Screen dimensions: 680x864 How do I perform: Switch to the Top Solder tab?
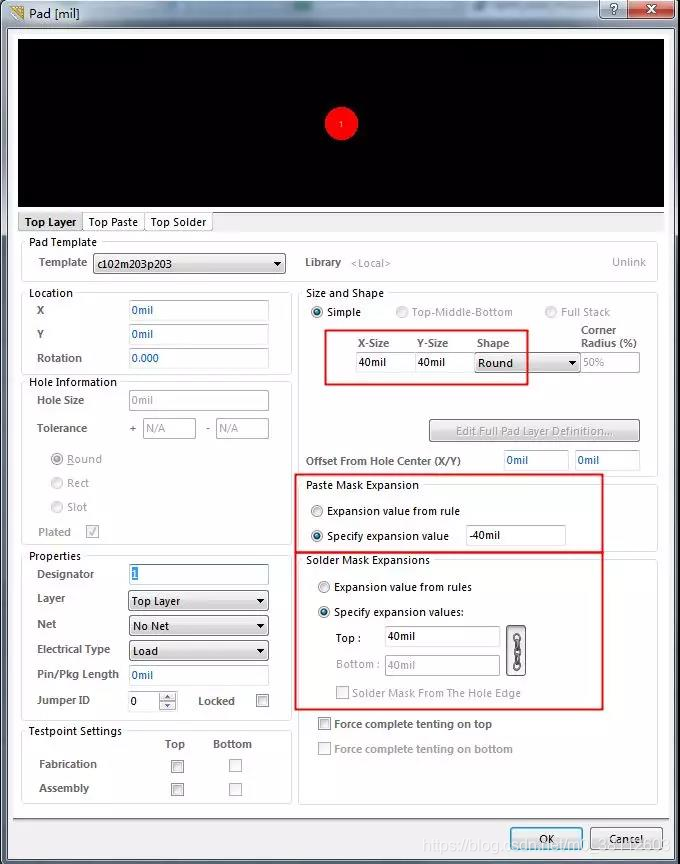click(x=178, y=222)
